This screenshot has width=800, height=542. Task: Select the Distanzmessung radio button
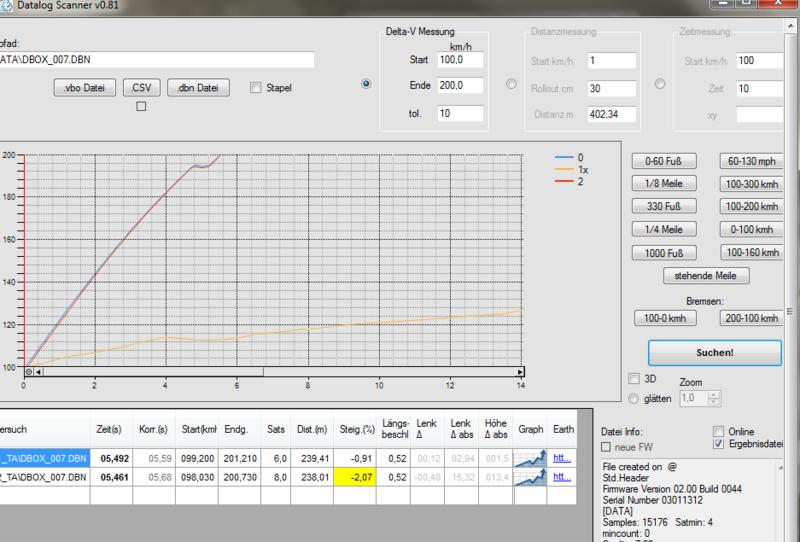(512, 83)
